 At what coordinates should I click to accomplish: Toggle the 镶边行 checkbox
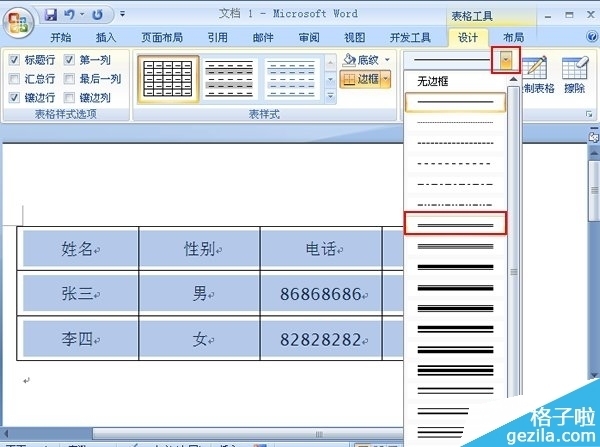click(14, 98)
